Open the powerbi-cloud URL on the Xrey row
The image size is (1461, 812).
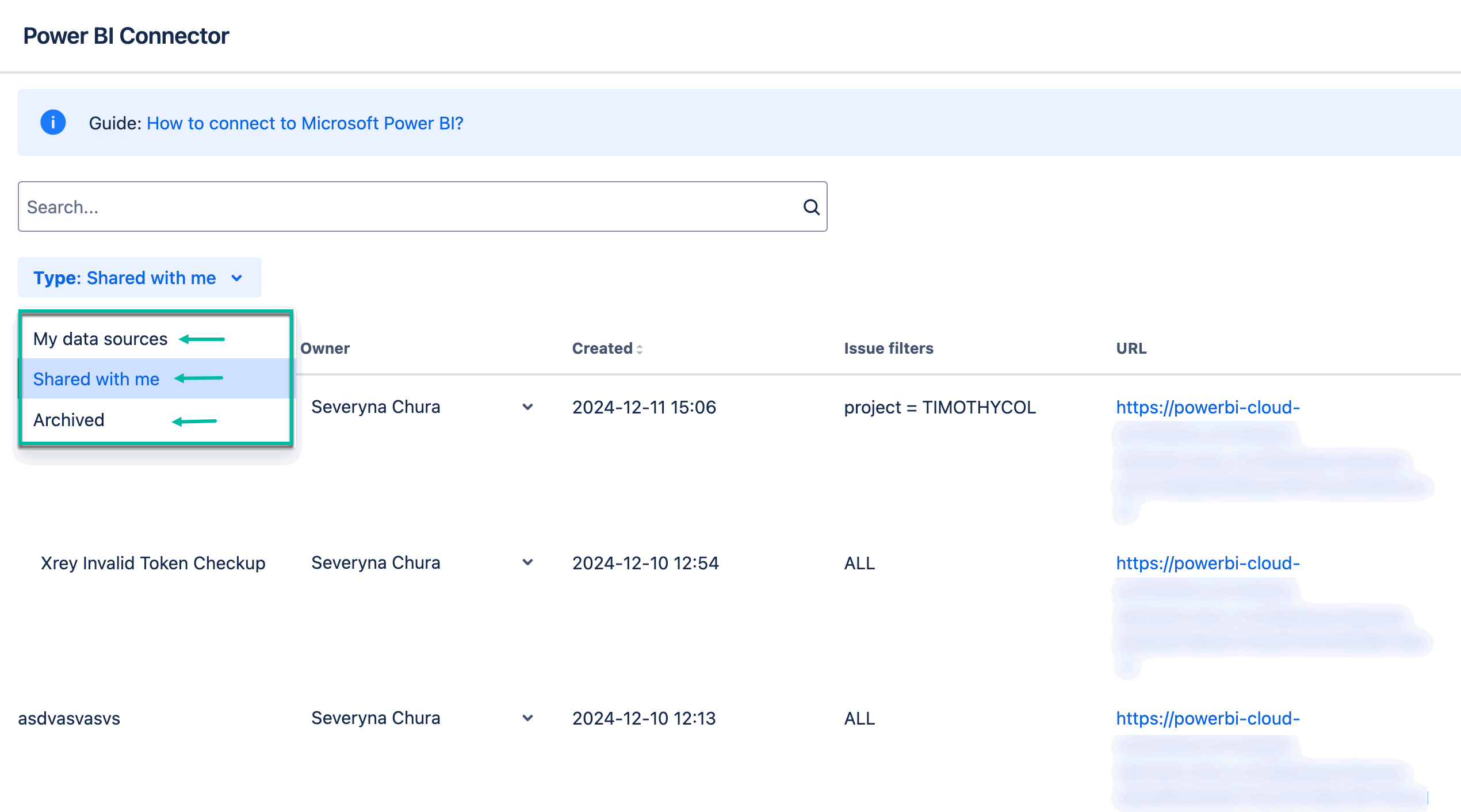tap(1207, 563)
